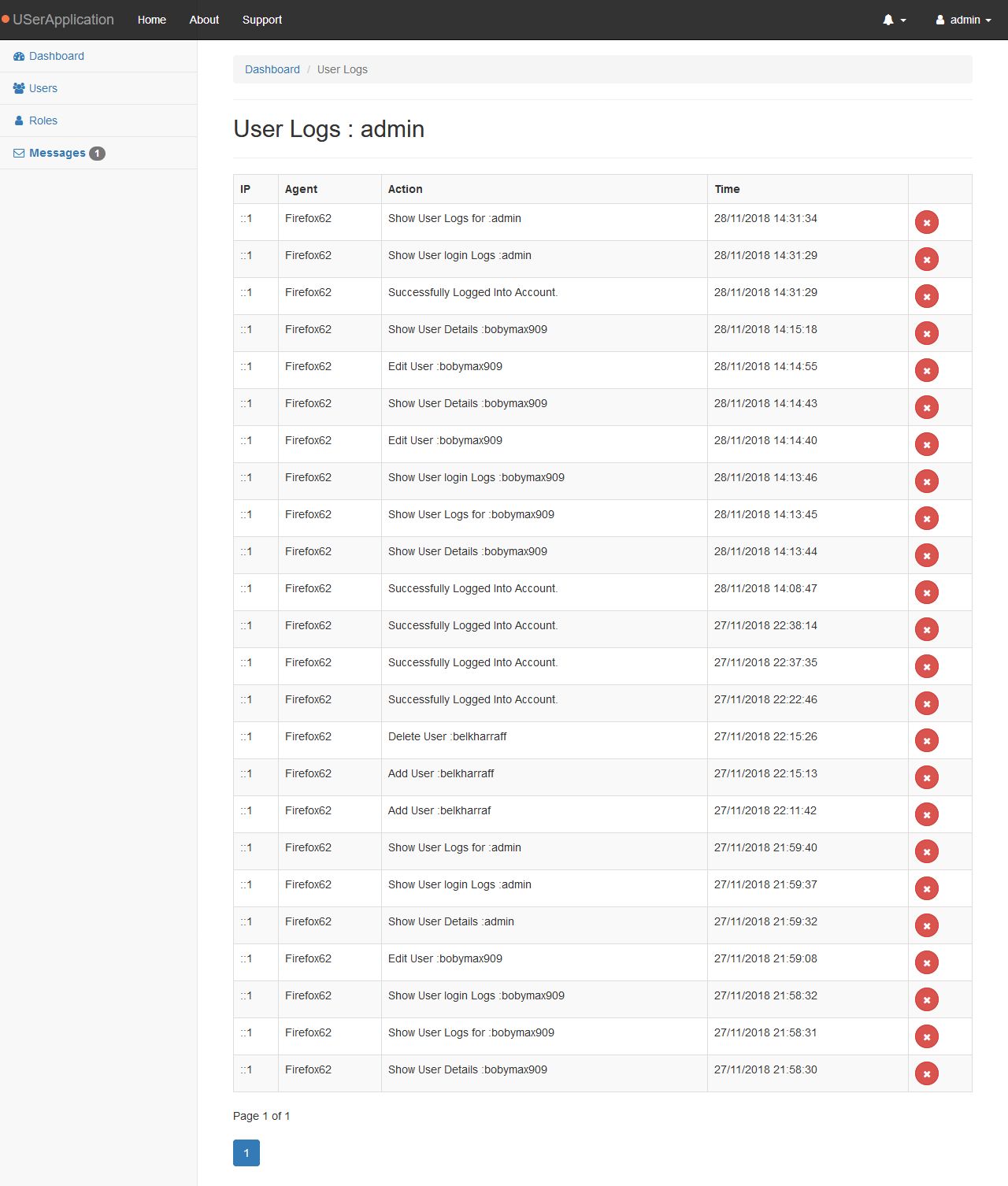Viewport: 1008px width, 1186px height.
Task: Select page 1 pagination button
Action: click(246, 1153)
